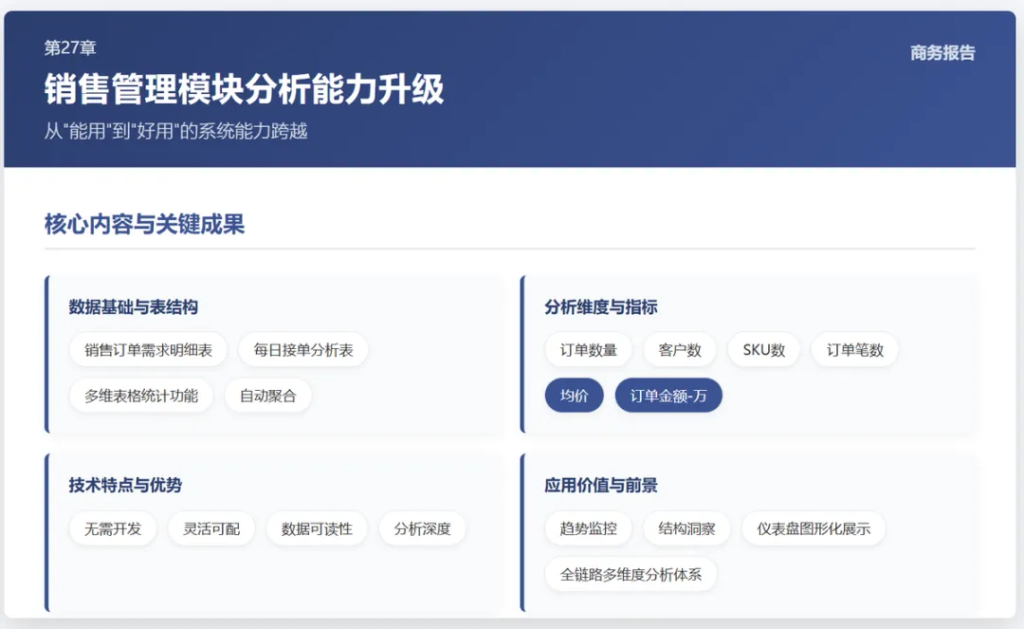Select the 全链路多维度分析体系 tag

631,575
